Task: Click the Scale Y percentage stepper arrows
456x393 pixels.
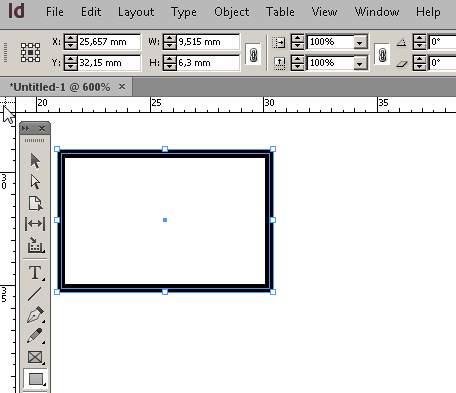Action: coord(297,63)
